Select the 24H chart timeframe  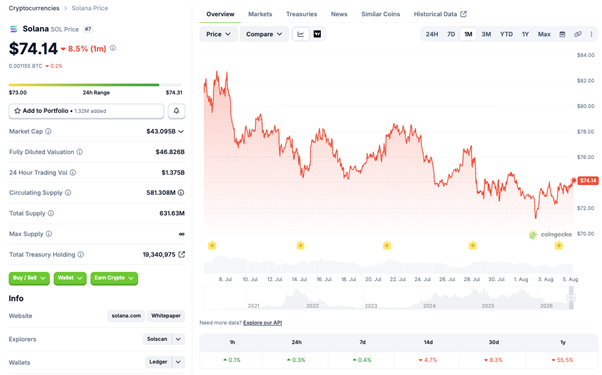[432, 34]
